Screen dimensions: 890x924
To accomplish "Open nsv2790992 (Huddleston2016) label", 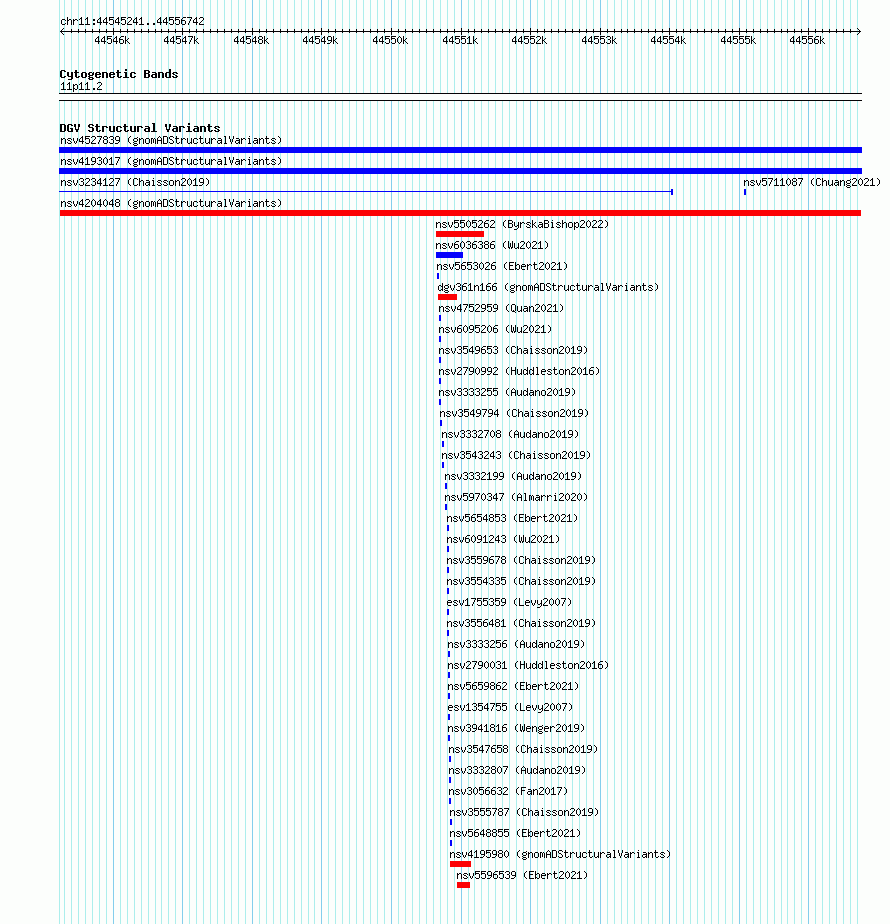I will [x=519, y=371].
